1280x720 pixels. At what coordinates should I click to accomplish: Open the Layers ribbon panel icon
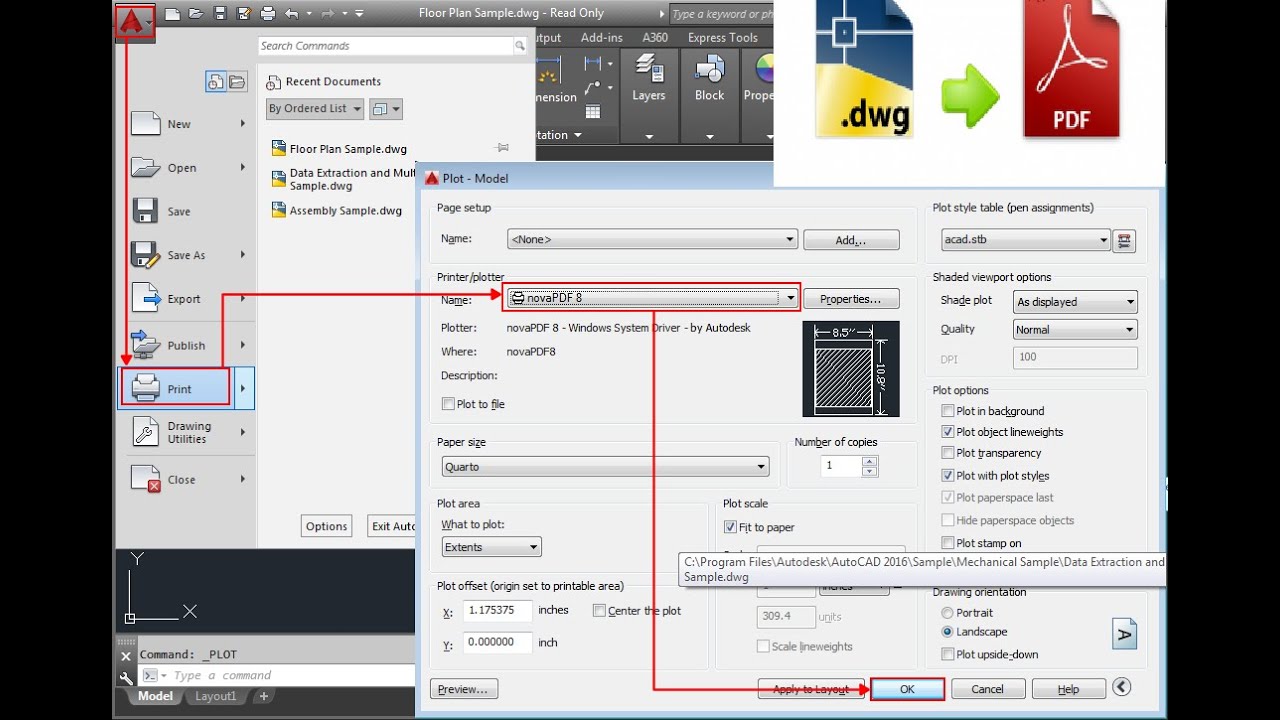648,70
